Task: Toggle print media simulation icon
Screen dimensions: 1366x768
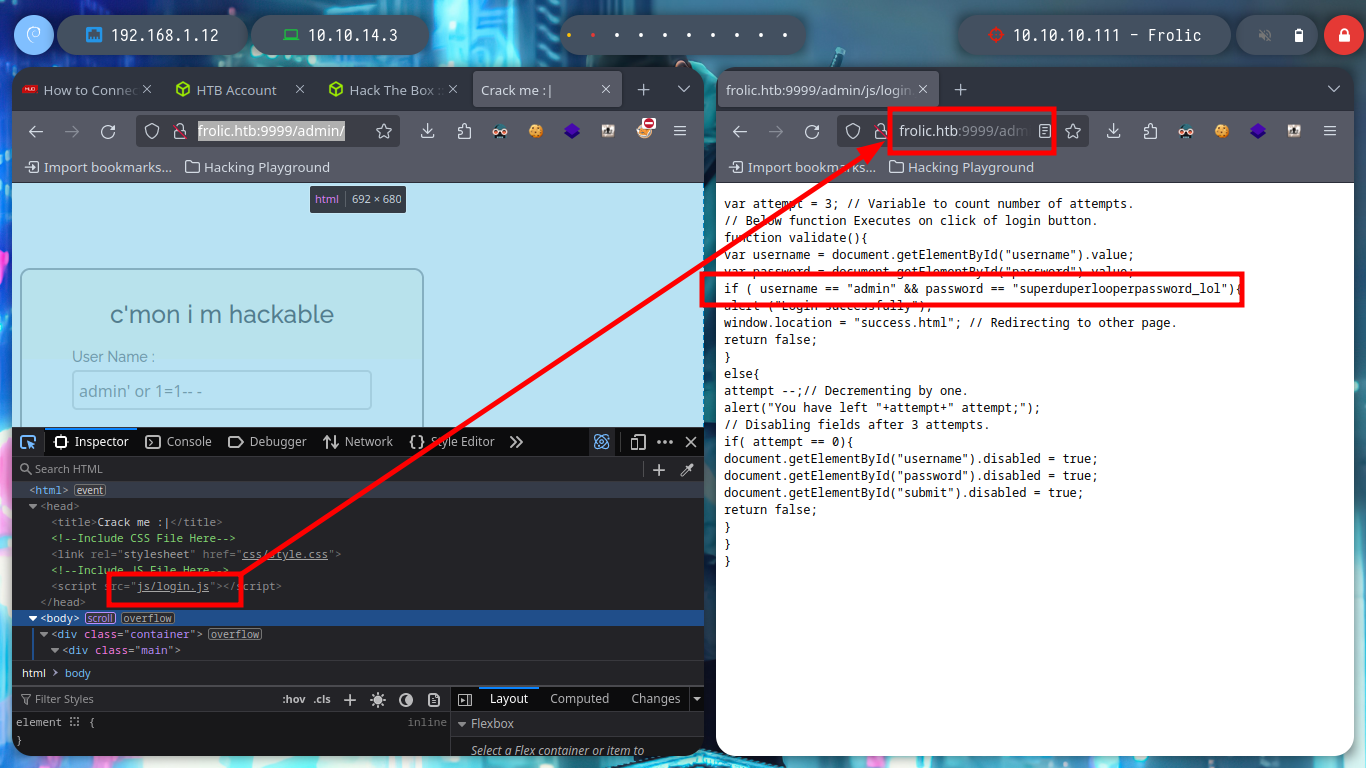Action: pyautogui.click(x=434, y=700)
